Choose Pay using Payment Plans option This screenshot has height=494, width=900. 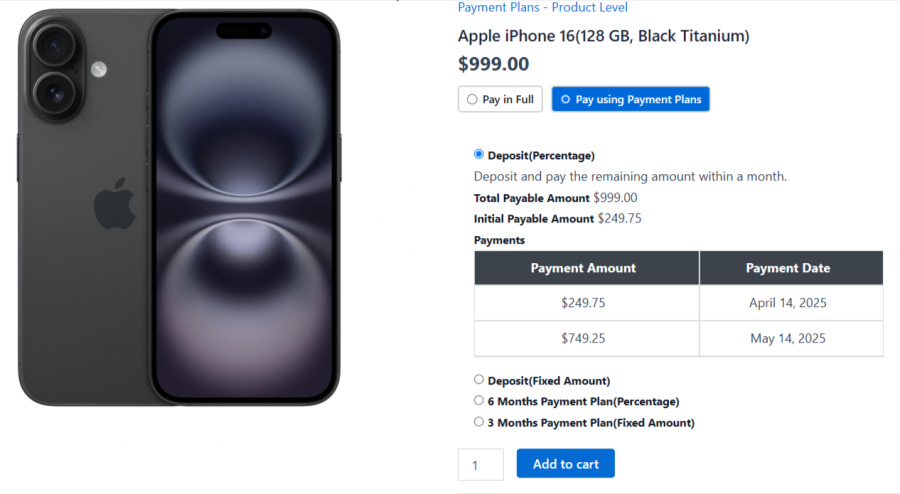(630, 99)
